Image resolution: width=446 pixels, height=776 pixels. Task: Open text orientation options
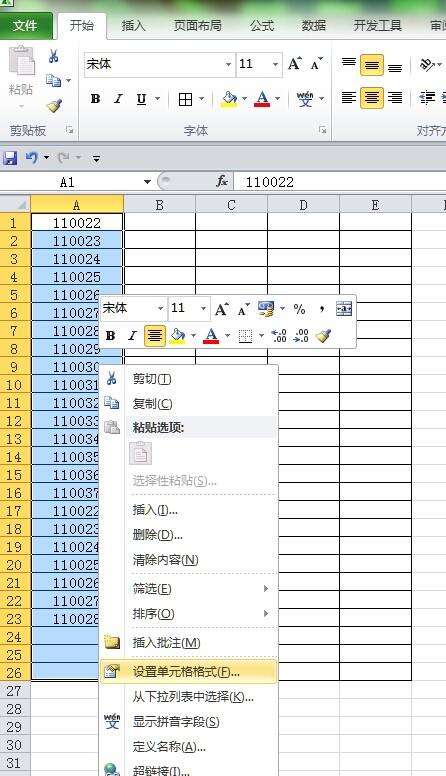427,64
